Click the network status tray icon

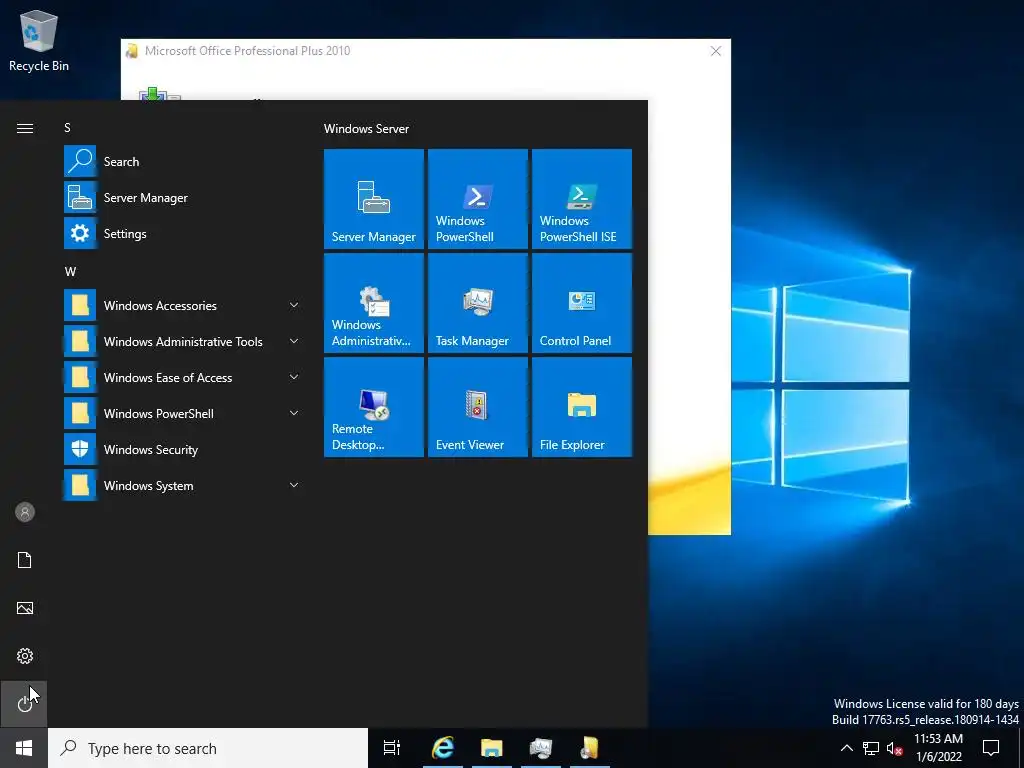871,748
